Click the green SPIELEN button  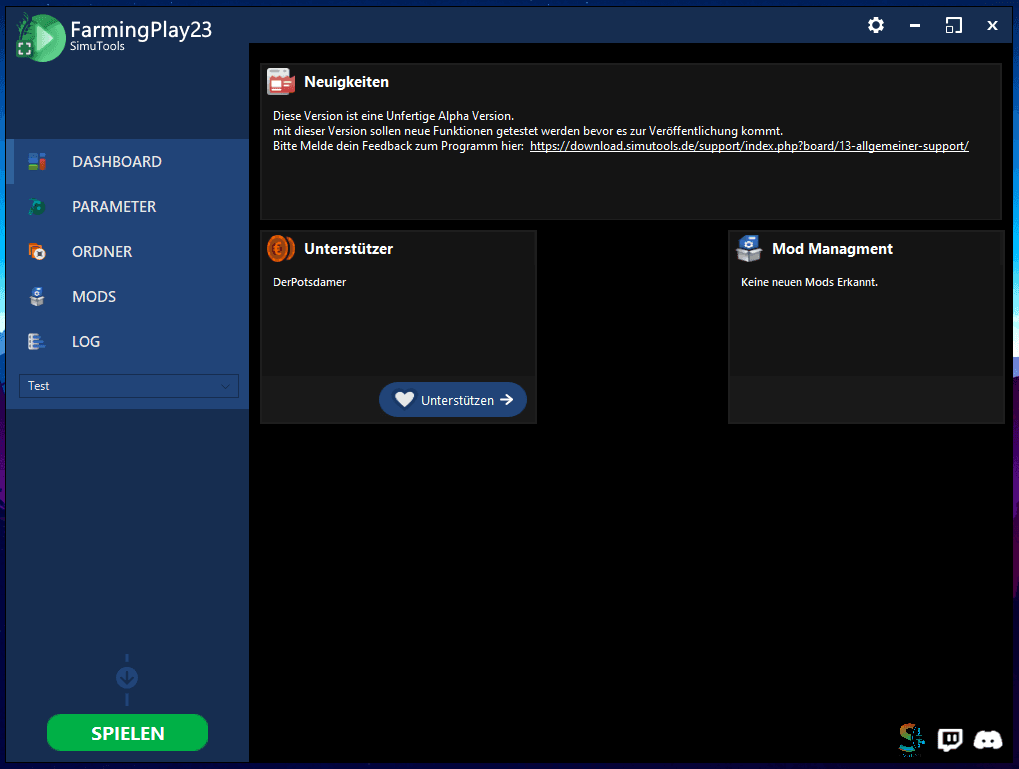(x=127, y=733)
